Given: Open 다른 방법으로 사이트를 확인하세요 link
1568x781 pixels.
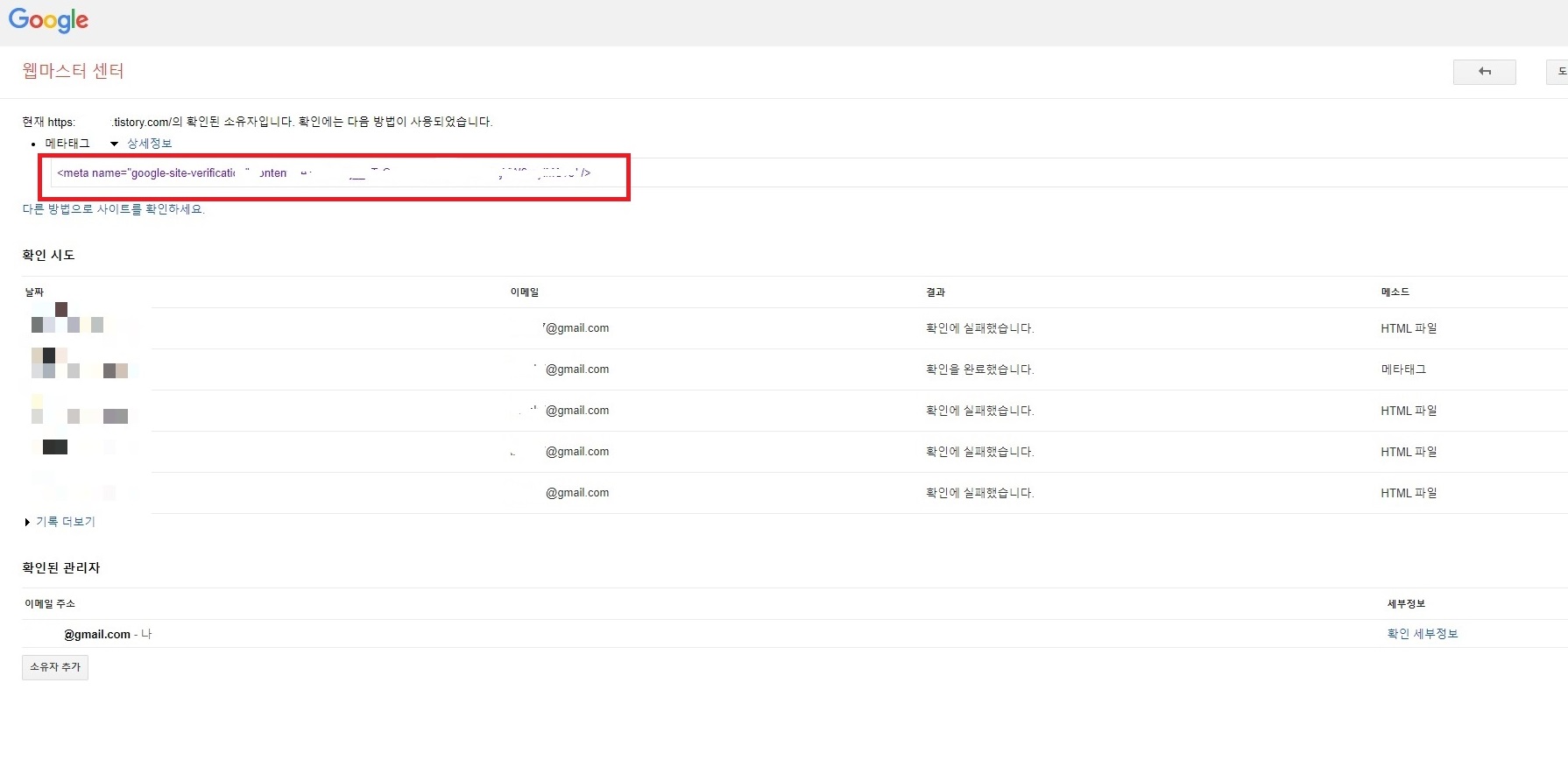Looking at the screenshot, I should (113, 209).
